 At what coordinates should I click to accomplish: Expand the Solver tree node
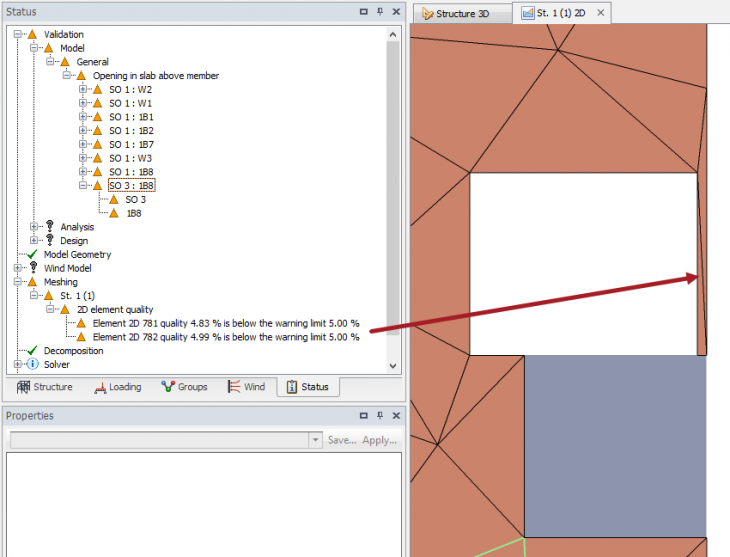[x=18, y=364]
